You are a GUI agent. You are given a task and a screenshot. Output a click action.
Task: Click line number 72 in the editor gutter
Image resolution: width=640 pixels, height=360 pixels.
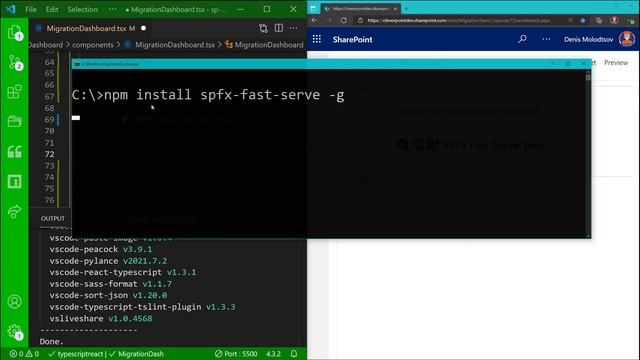[x=49, y=154]
